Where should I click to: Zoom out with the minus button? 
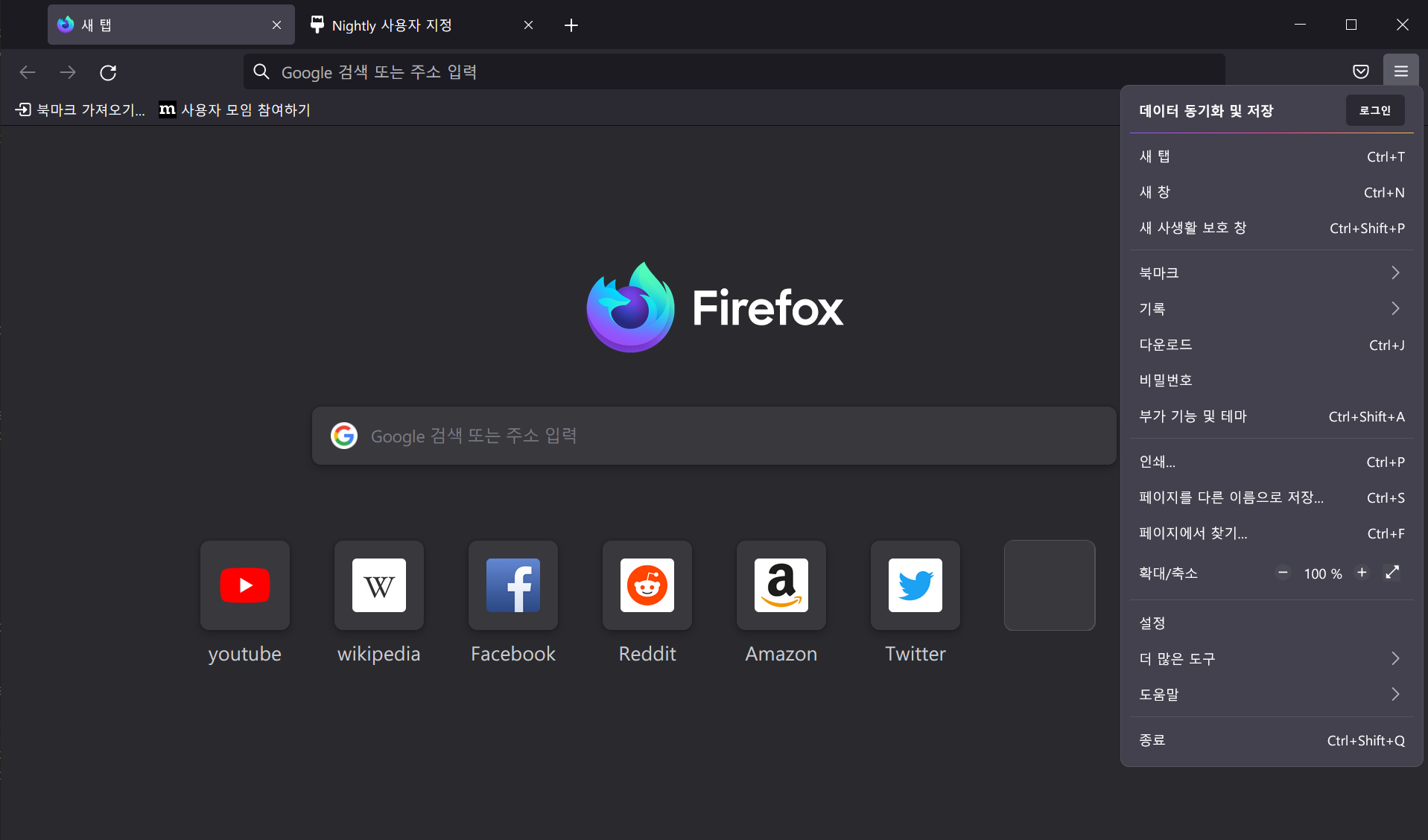point(1283,573)
